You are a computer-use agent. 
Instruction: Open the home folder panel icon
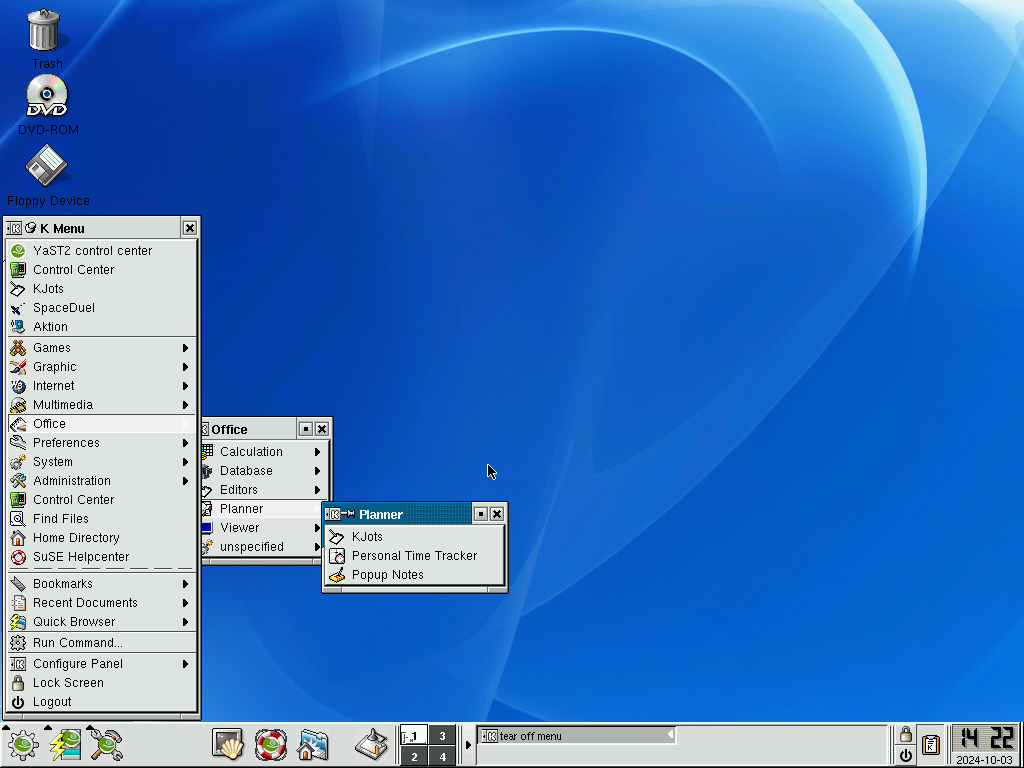tap(312, 744)
